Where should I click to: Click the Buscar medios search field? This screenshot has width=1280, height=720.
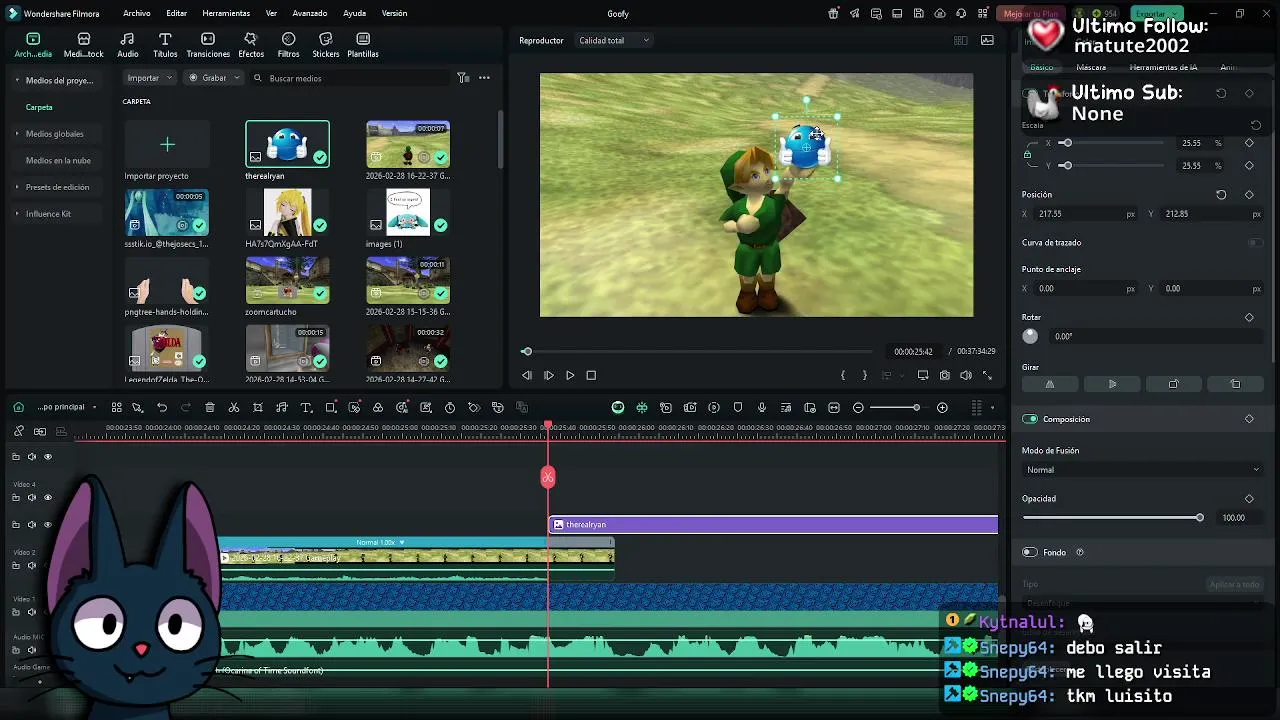pyautogui.click(x=350, y=78)
